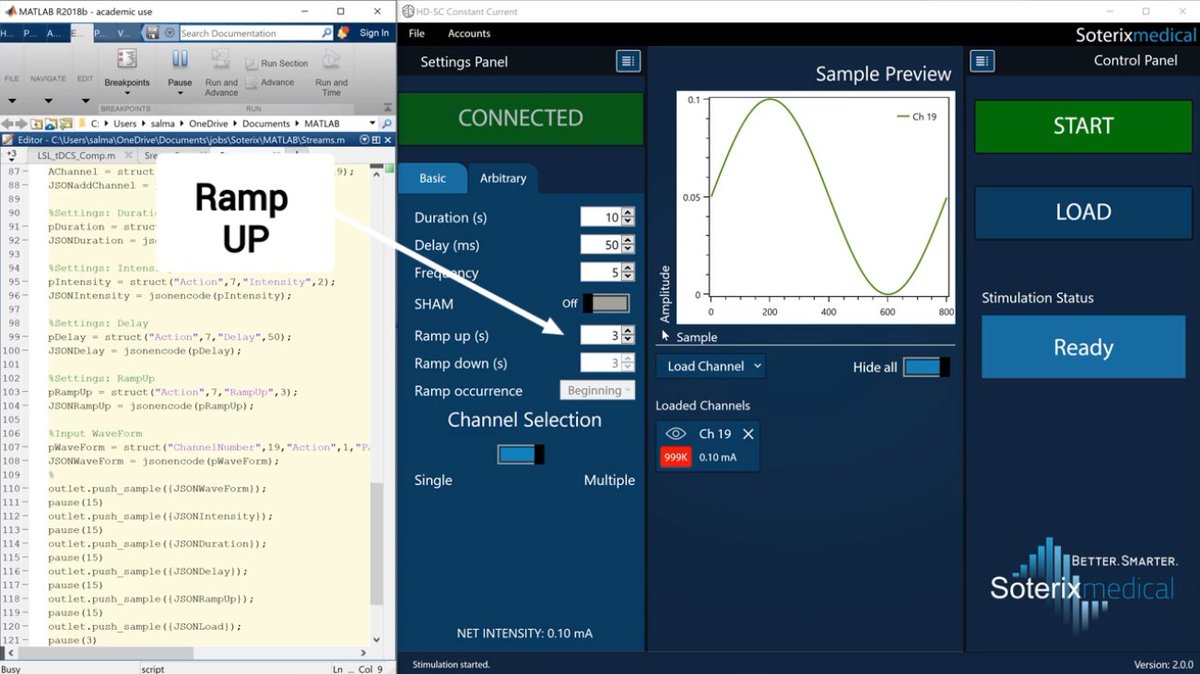
Task: Expand MATLAB FILE section dropdown
Action: pos(12,100)
